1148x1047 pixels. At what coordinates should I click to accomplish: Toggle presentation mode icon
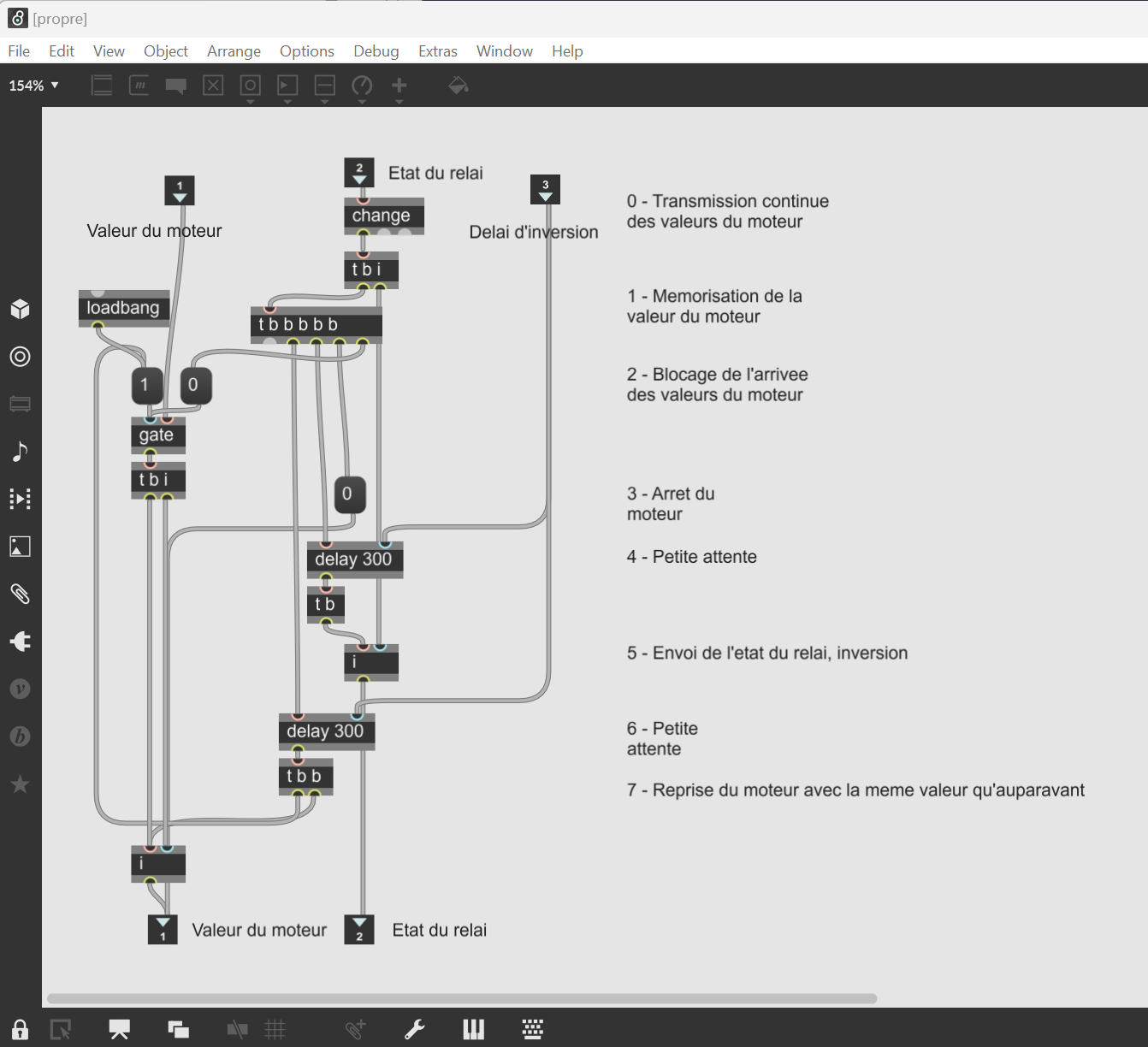coord(119,1029)
